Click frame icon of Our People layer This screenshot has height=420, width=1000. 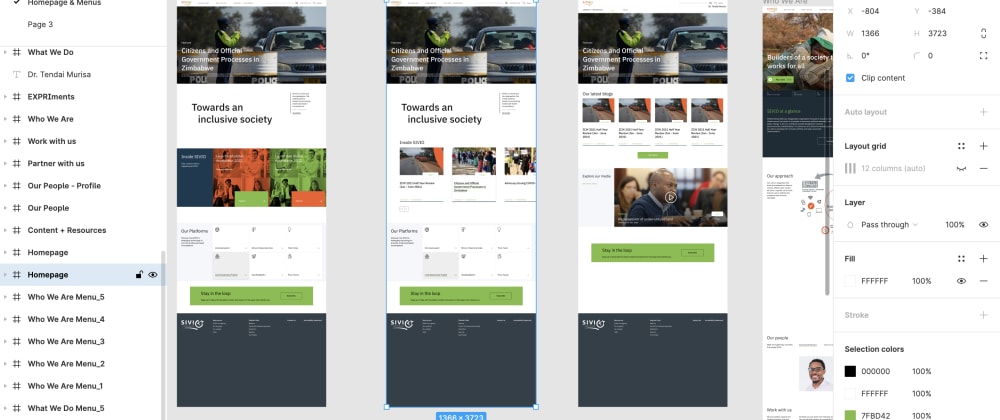17,208
